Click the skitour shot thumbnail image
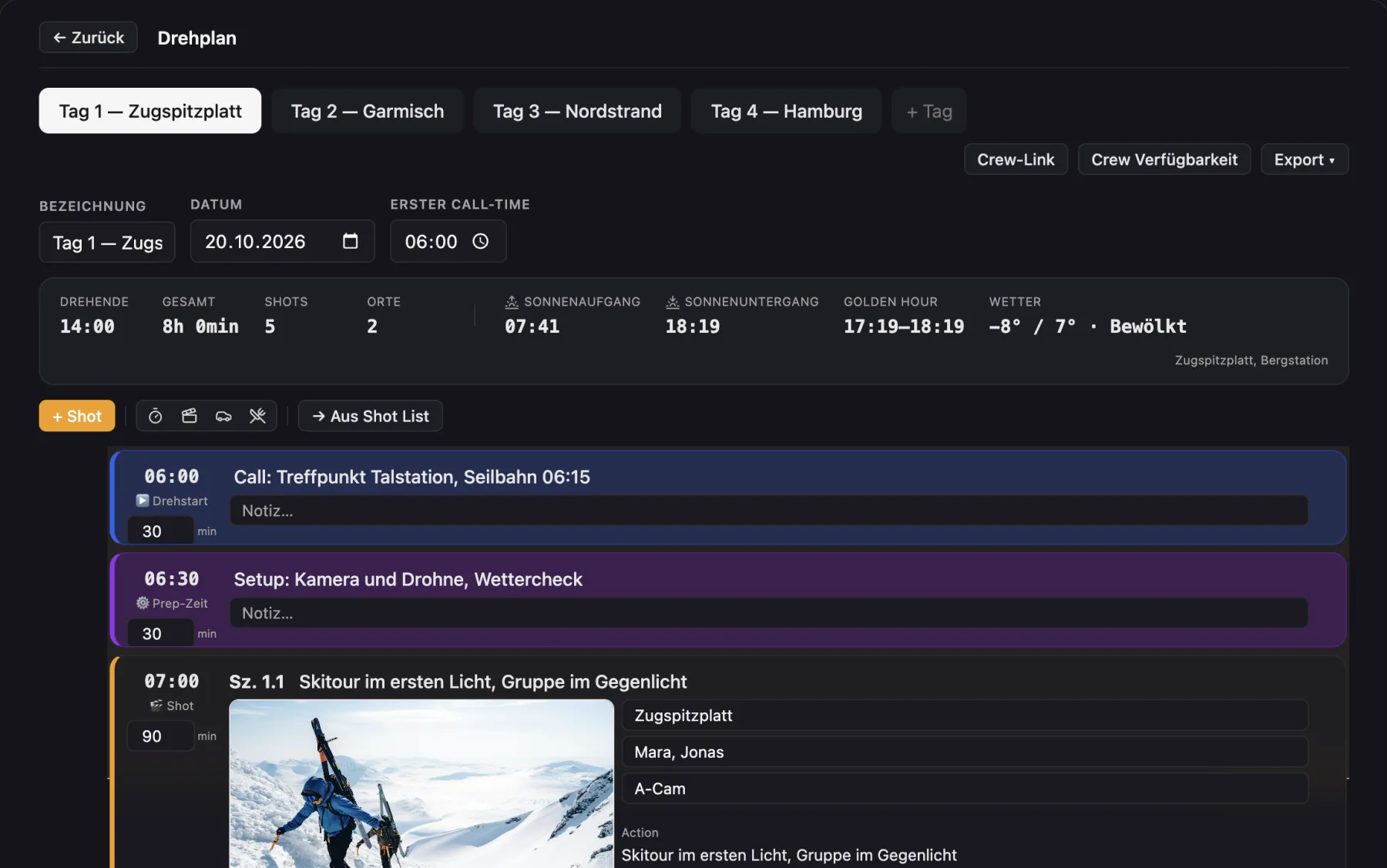Viewport: 1387px width, 868px height. (421, 783)
